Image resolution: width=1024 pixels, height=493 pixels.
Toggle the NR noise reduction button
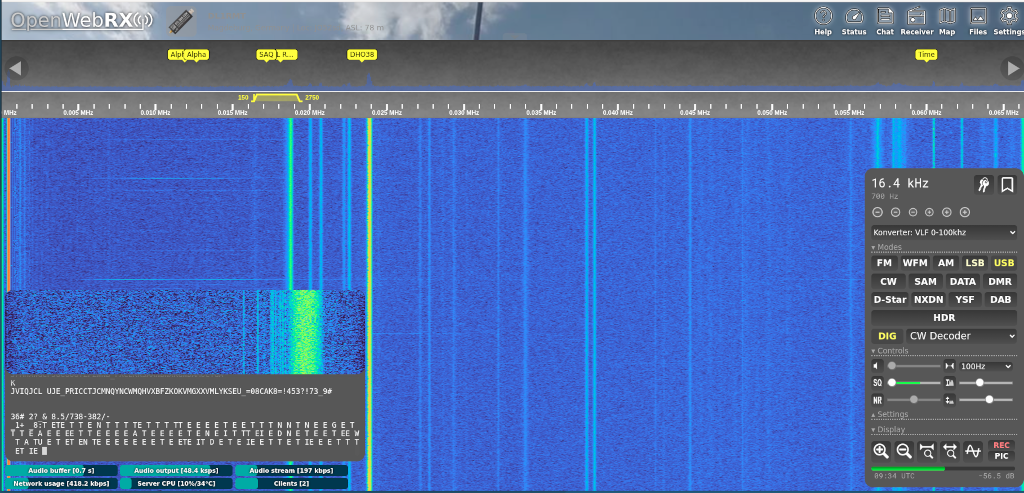(878, 400)
